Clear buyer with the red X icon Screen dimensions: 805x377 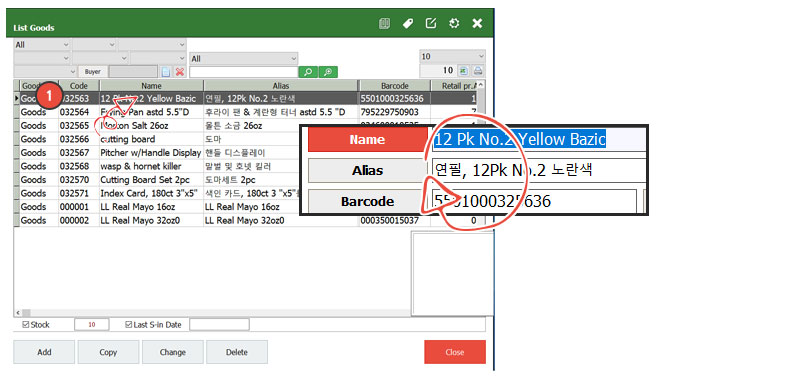[x=180, y=72]
